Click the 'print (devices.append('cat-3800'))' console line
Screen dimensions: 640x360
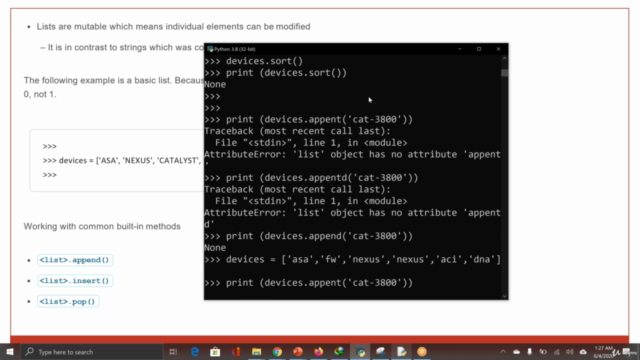pos(309,236)
